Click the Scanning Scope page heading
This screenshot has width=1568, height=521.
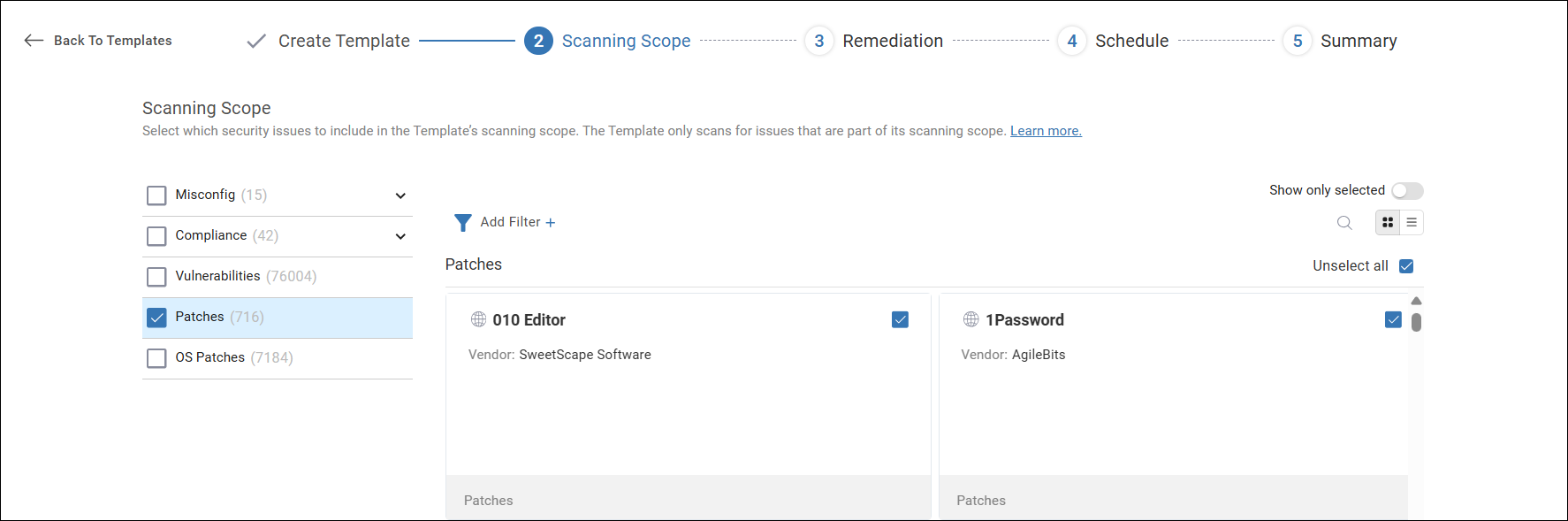click(207, 108)
